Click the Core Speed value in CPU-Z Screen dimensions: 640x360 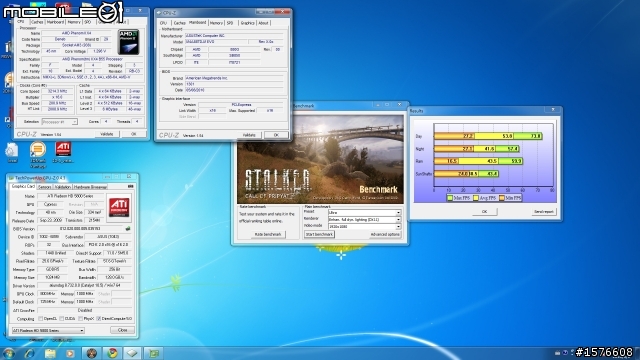pyautogui.click(x=57, y=91)
